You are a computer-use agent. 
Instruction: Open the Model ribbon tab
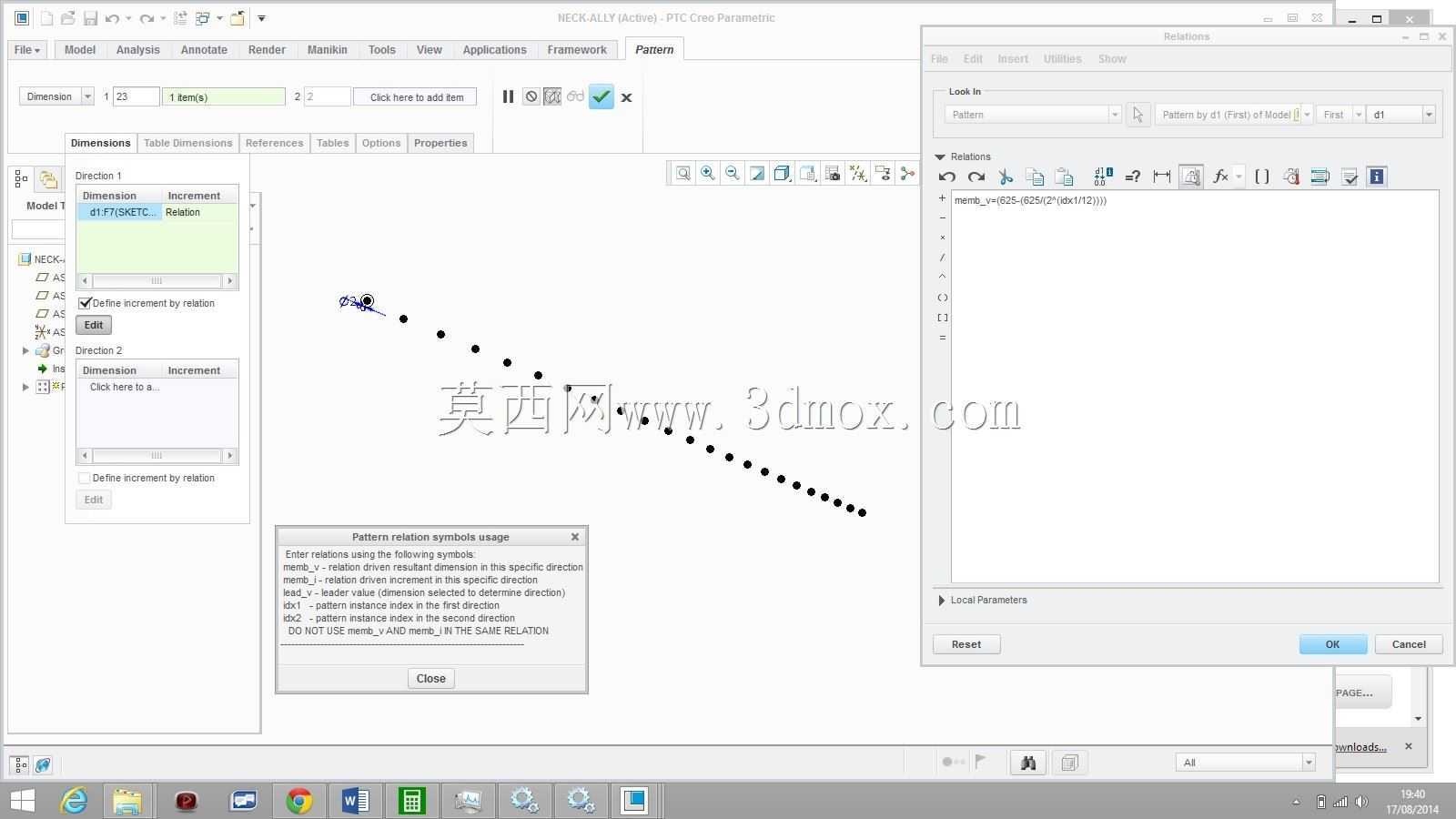pos(80,50)
